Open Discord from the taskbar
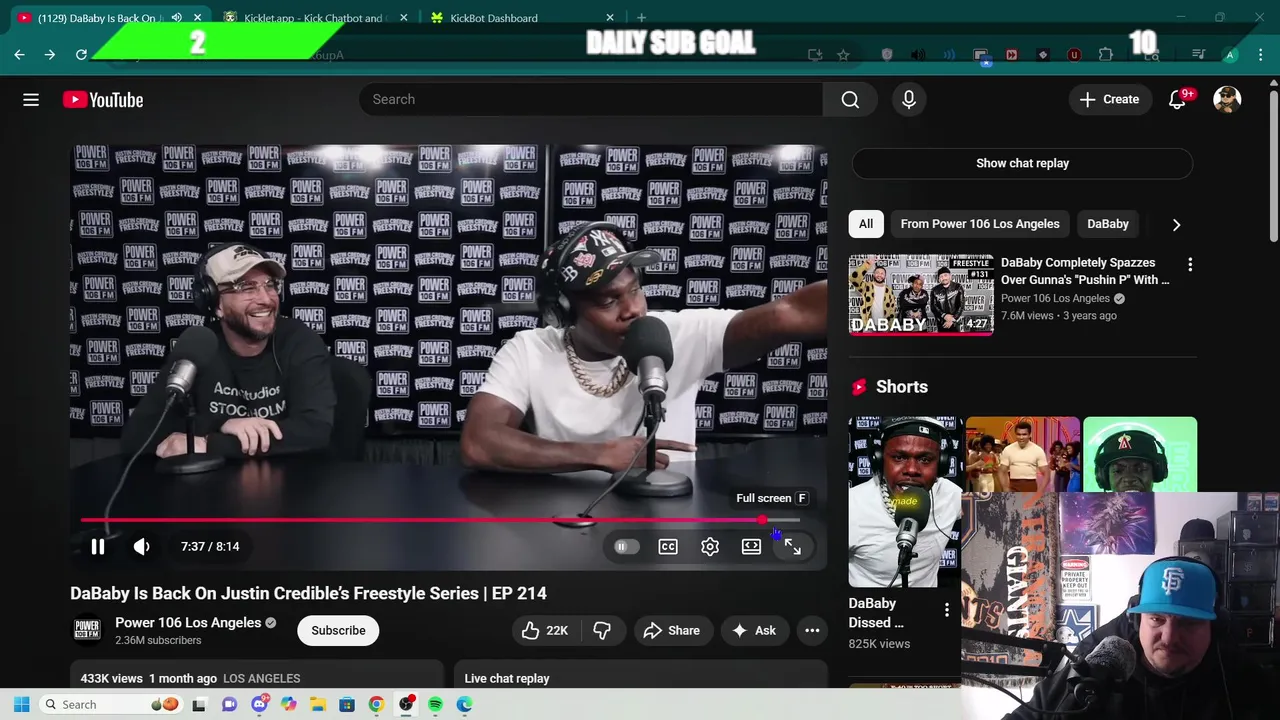 (260, 705)
